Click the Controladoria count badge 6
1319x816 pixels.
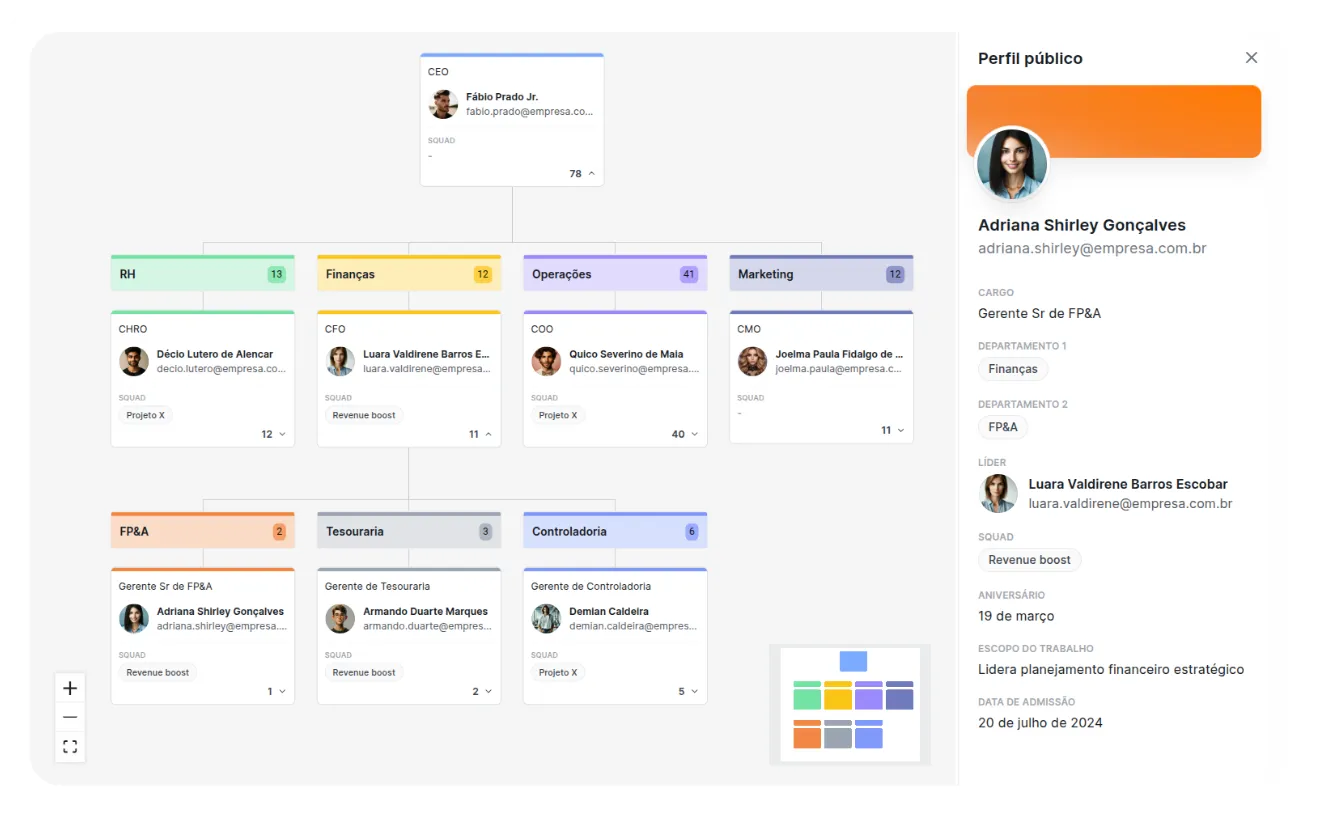691,531
